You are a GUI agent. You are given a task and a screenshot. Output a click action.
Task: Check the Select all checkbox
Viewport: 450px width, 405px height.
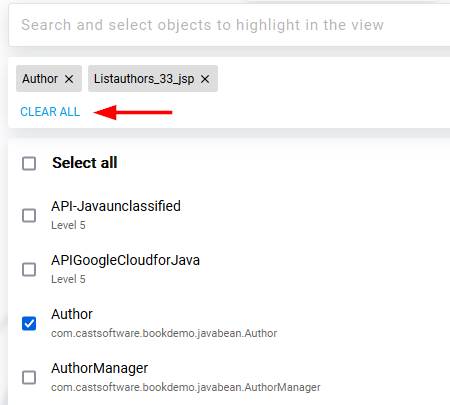click(29, 163)
